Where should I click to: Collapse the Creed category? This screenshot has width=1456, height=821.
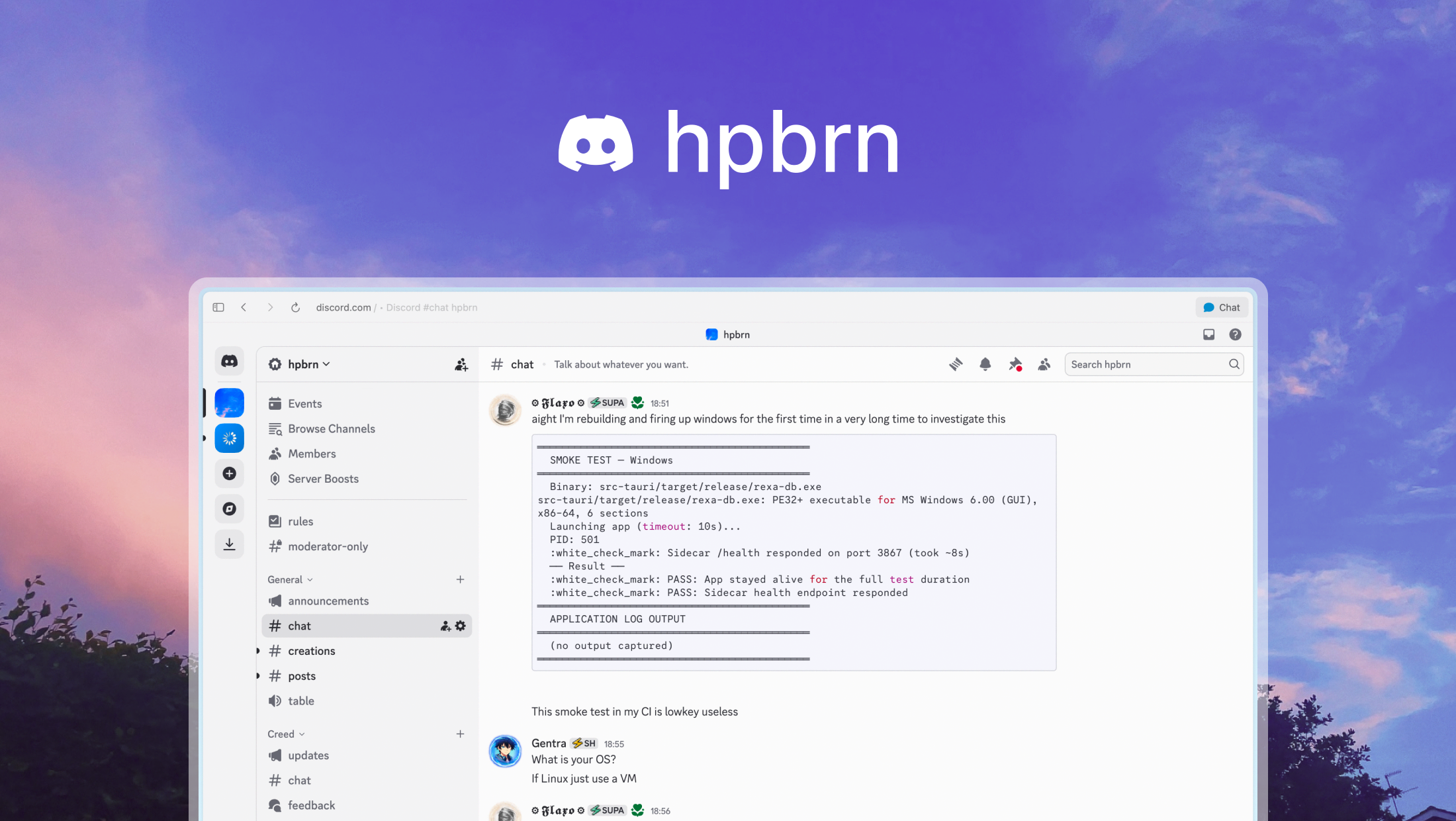point(286,734)
